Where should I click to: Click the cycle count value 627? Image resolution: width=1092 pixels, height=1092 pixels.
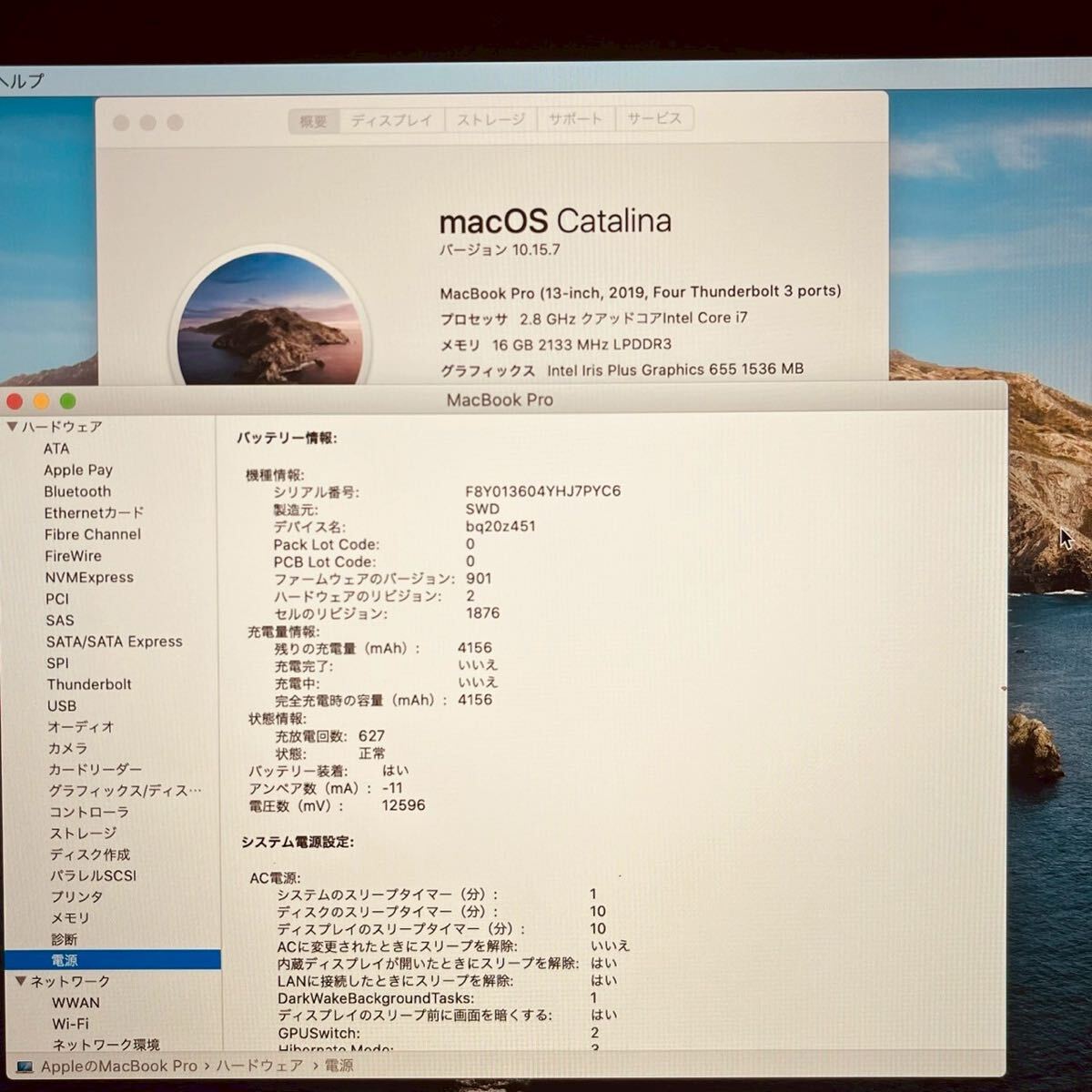coord(371,735)
